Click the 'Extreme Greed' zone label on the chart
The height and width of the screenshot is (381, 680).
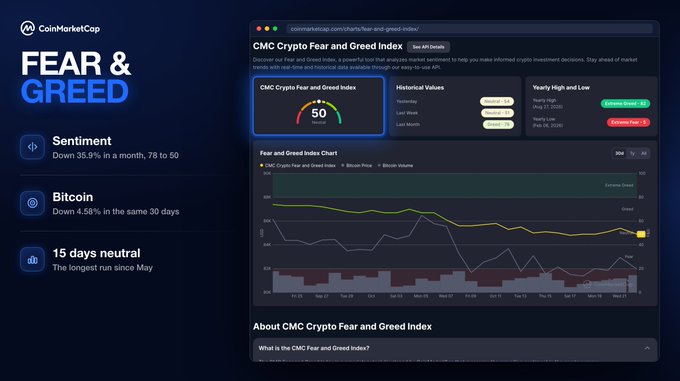(619, 186)
